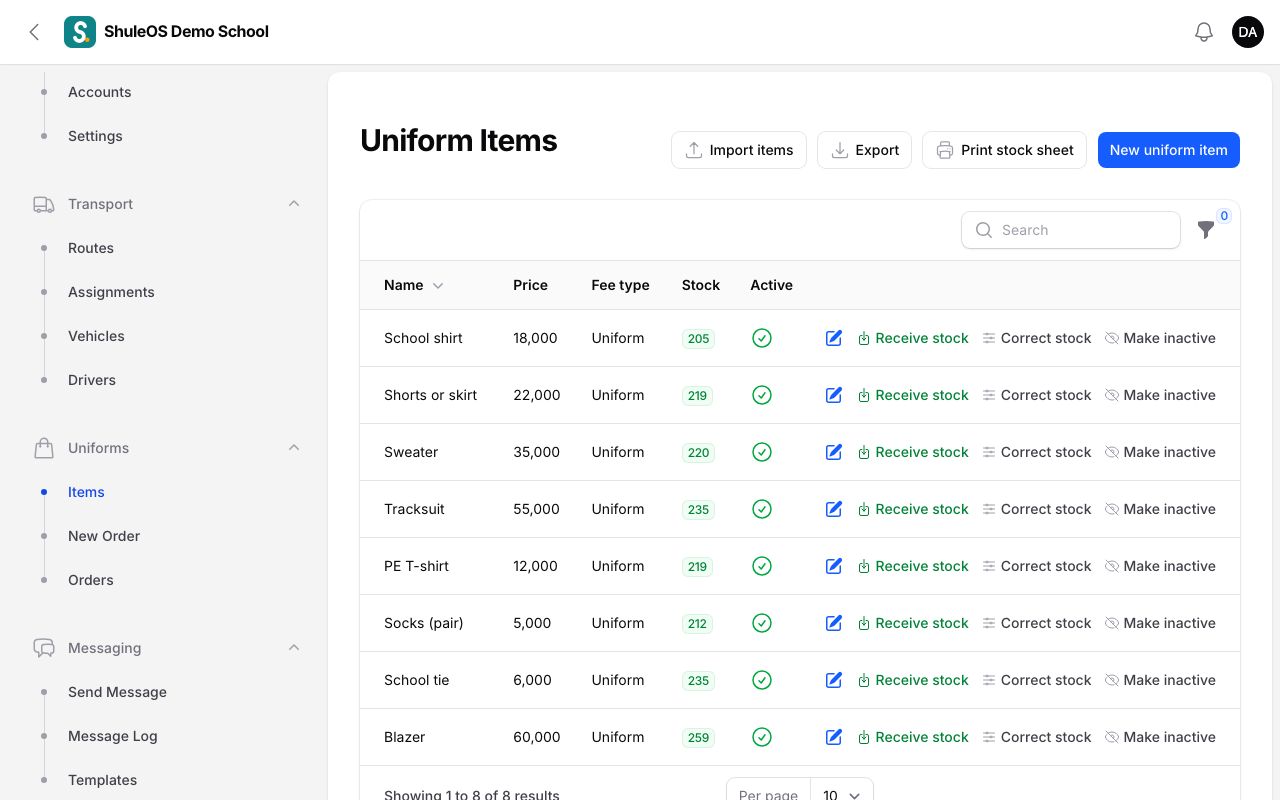Edit the School tie item
The image size is (1280, 800).
tap(834, 680)
